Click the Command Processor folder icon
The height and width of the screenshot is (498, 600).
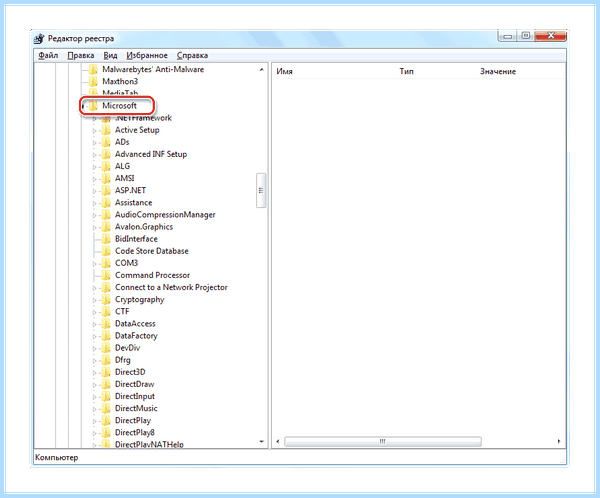pos(106,275)
